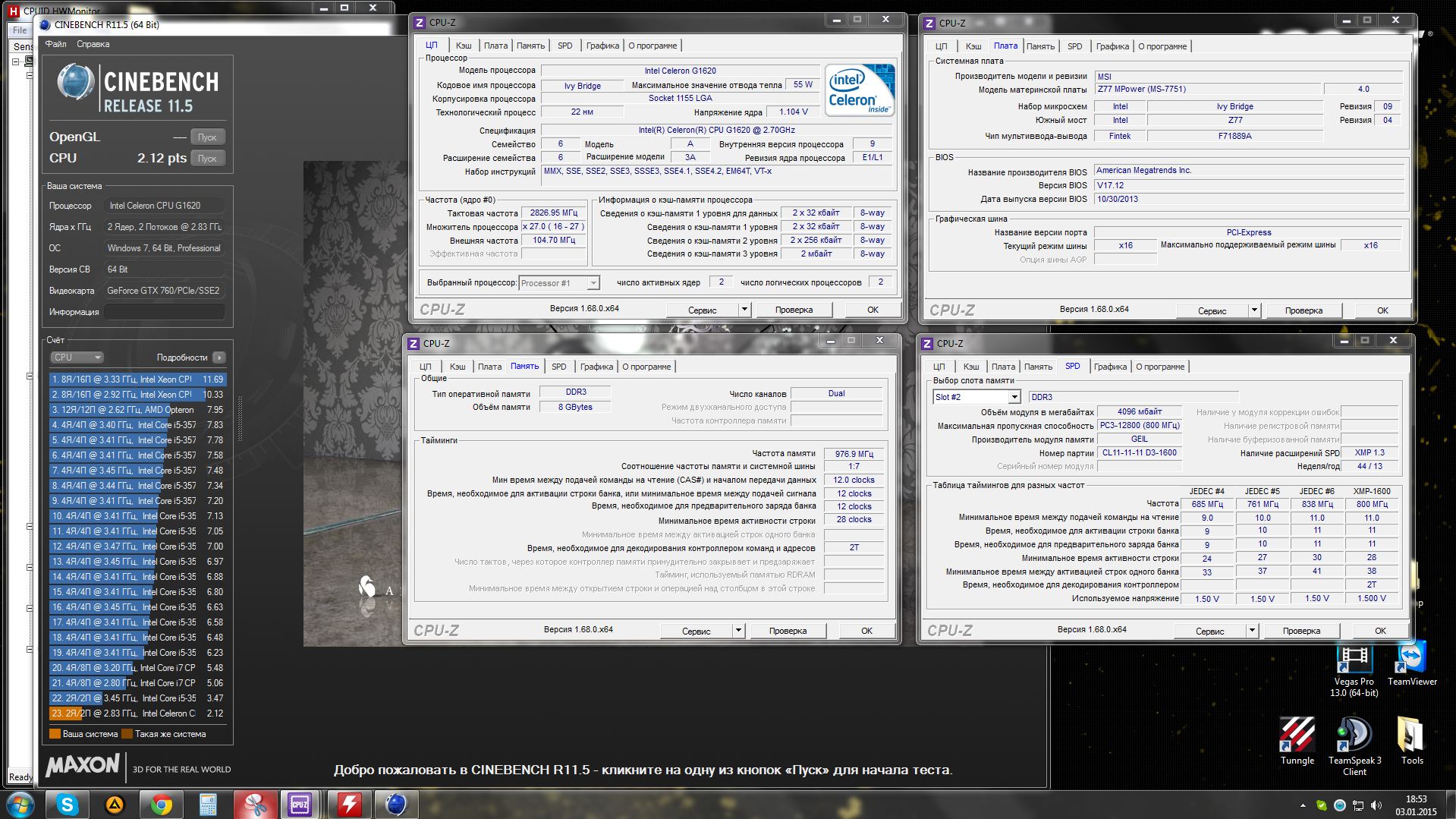Open the Vegas Pro 13.0 desktop shortcut

coord(1354,671)
